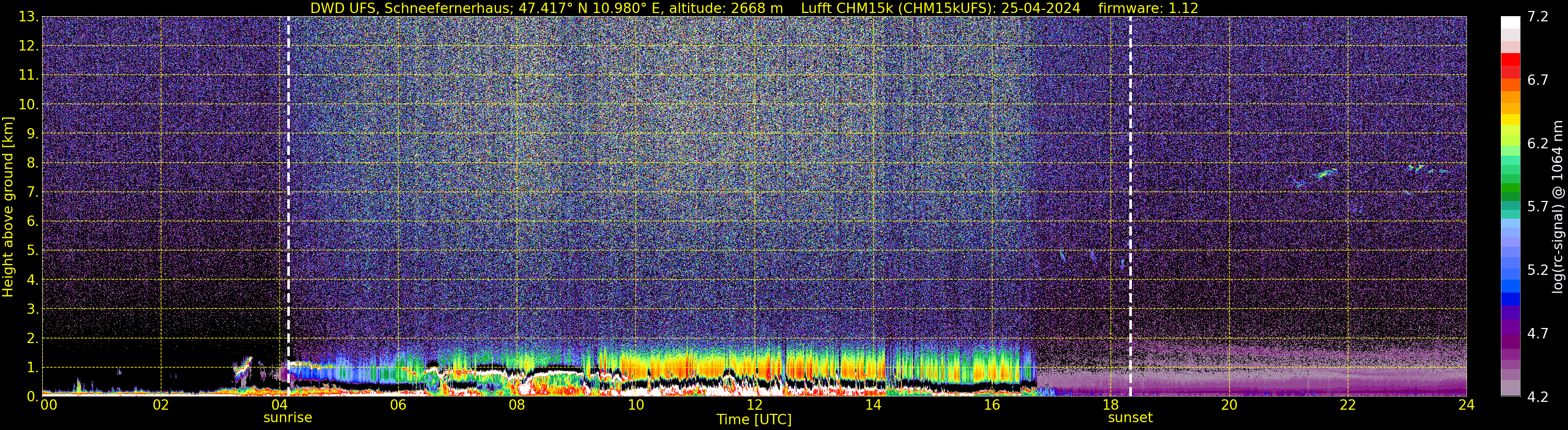1568x430 pixels.
Task: Click the '2.' height axis tick label
Action: pos(32,338)
